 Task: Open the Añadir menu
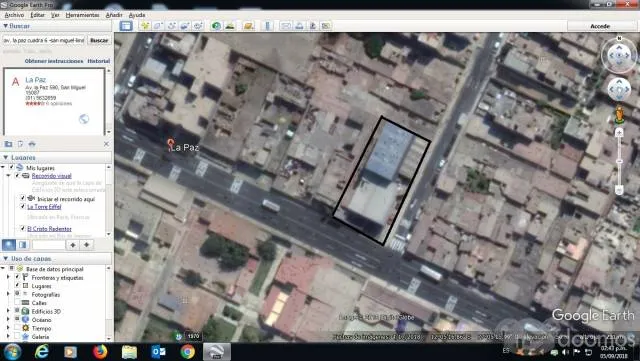pos(114,15)
